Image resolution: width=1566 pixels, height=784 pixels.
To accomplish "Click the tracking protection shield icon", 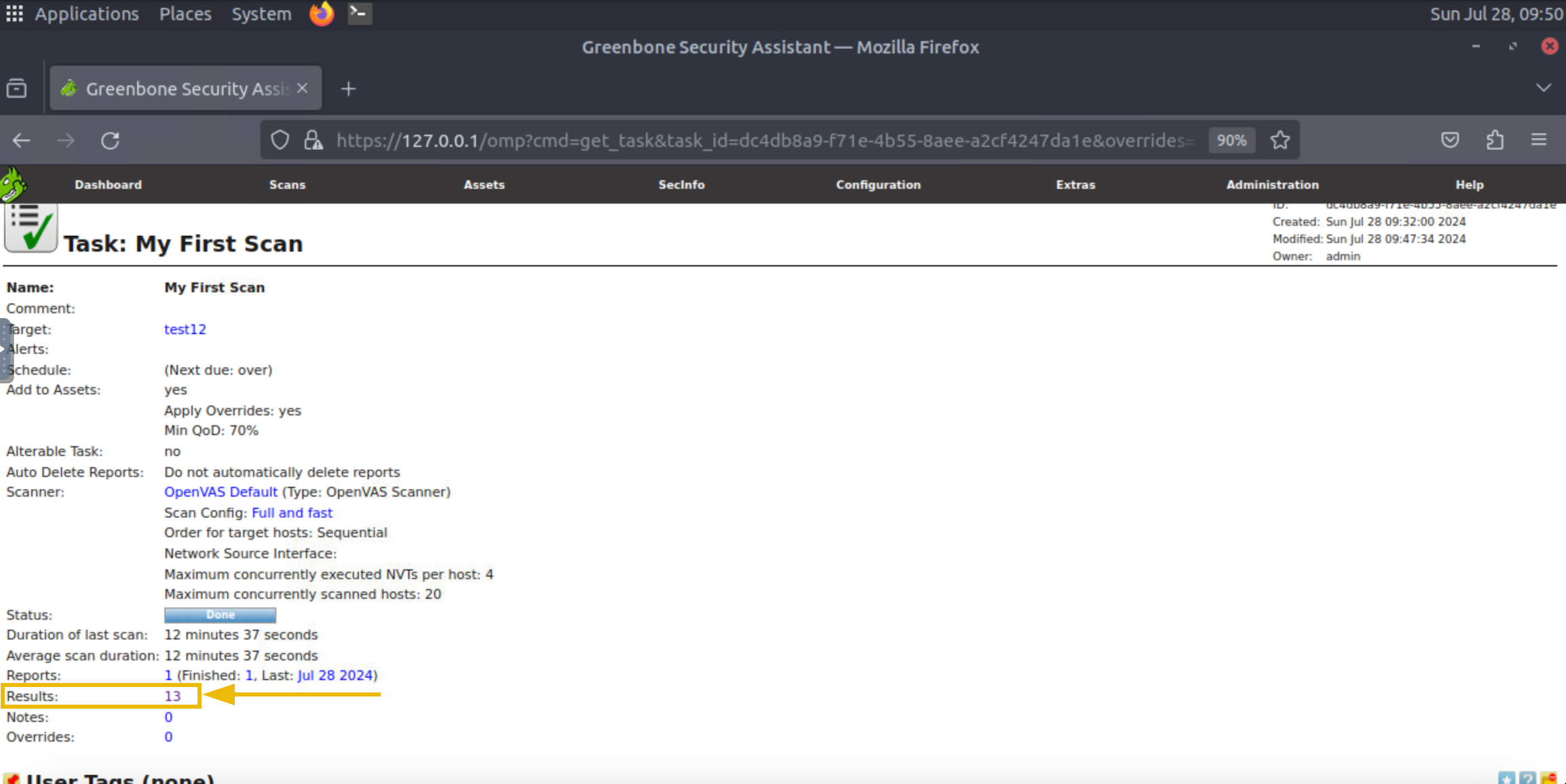I will click(280, 140).
